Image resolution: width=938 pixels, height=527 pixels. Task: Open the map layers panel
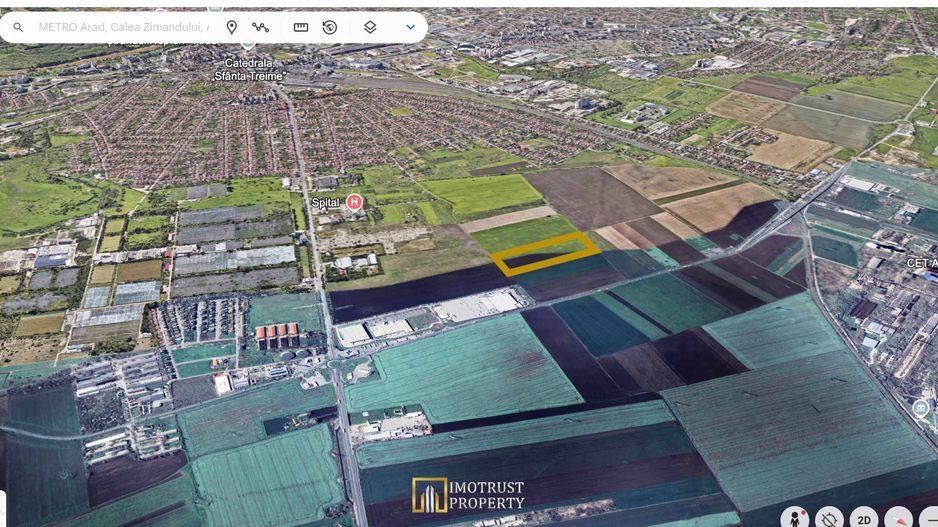(370, 28)
